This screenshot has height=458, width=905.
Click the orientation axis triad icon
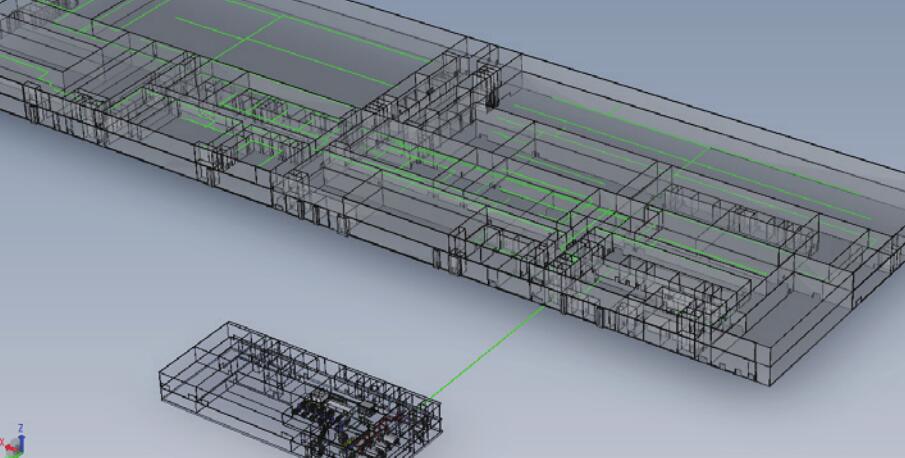point(13,442)
